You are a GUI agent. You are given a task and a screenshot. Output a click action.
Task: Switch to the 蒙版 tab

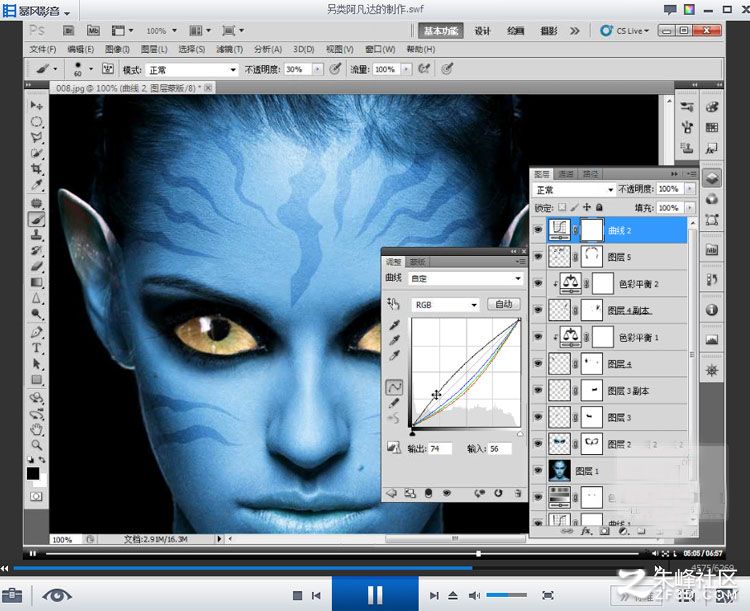(418, 262)
